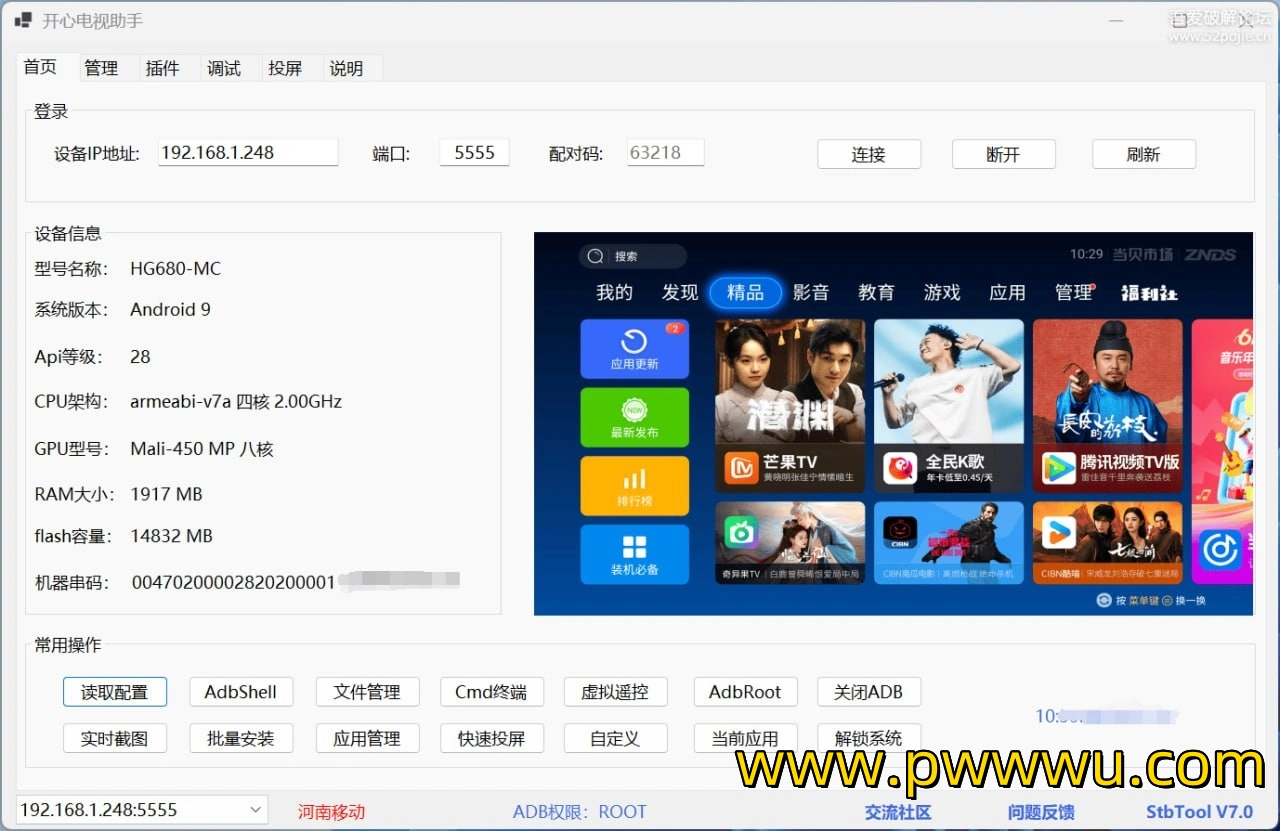Screen dimensions: 1280x831
Task: Click the 芒果TV app card
Action: (x=790, y=406)
